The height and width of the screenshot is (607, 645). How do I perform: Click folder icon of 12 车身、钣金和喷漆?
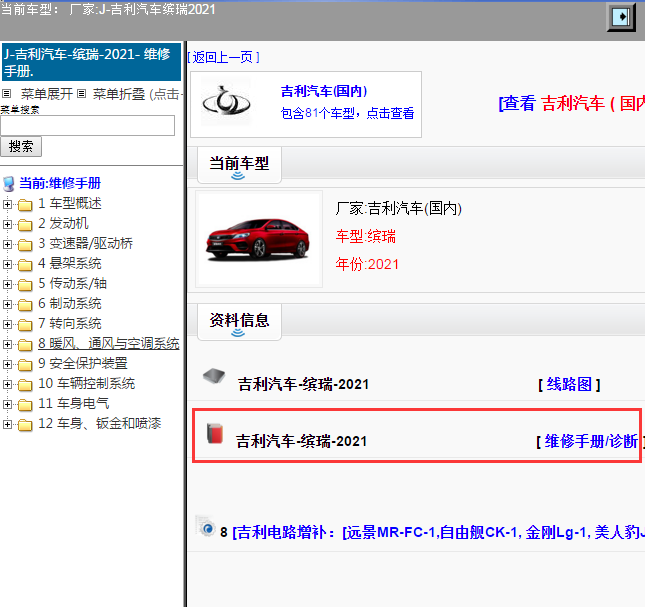pyautogui.click(x=25, y=425)
